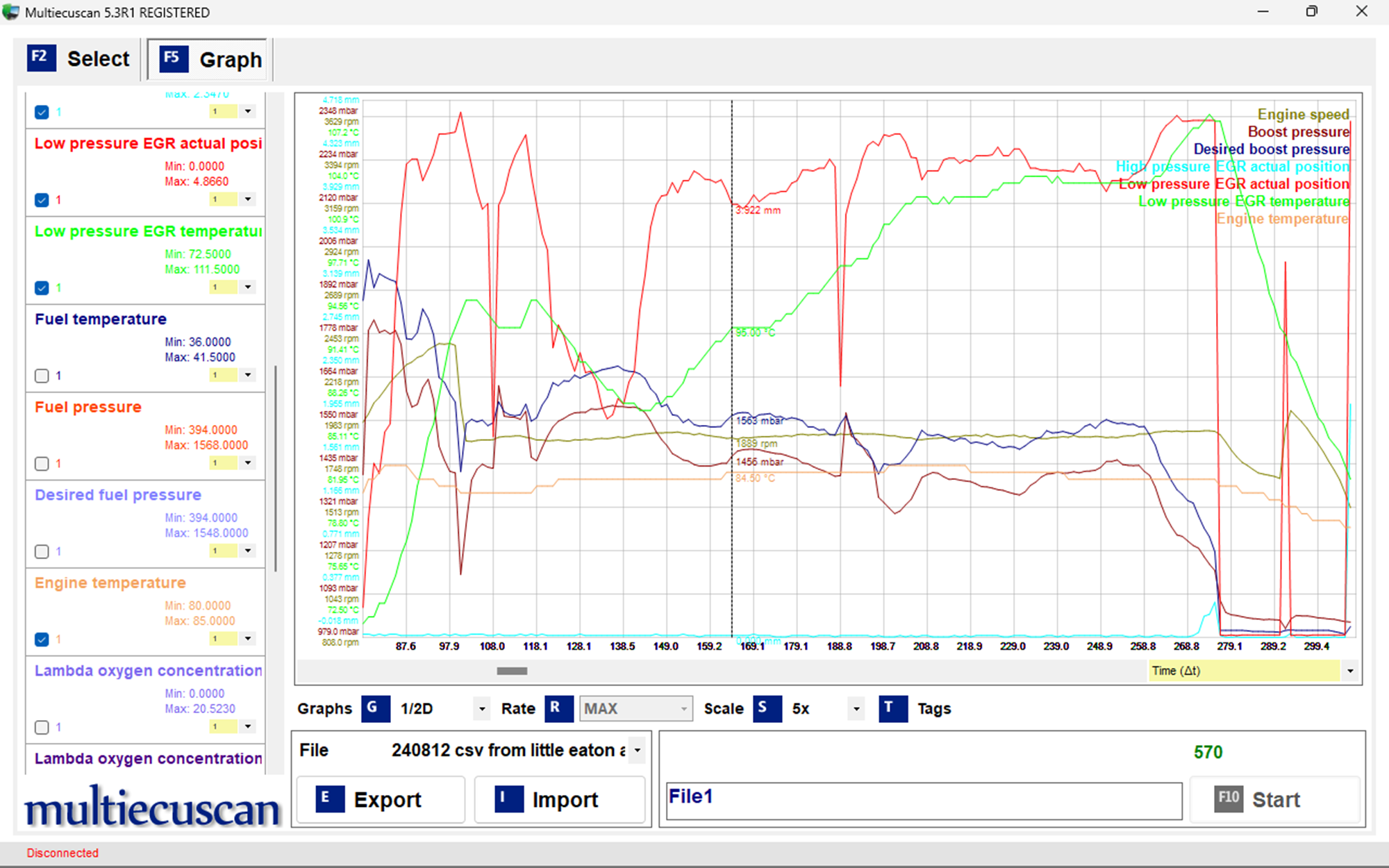Click the yellow axis selector for Fuel pressure
The height and width of the screenshot is (868, 1389).
[x=224, y=462]
